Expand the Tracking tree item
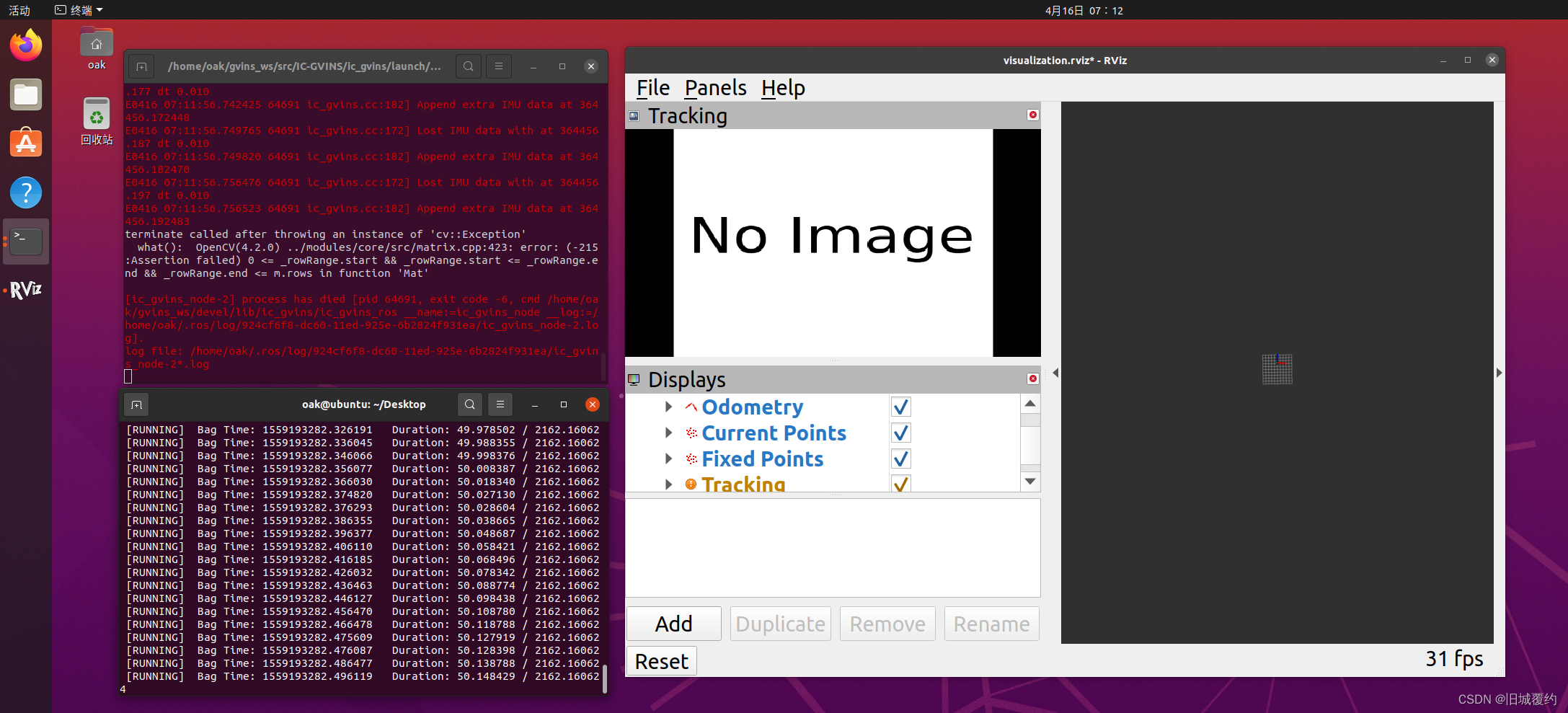This screenshot has width=1568, height=713. [668, 484]
